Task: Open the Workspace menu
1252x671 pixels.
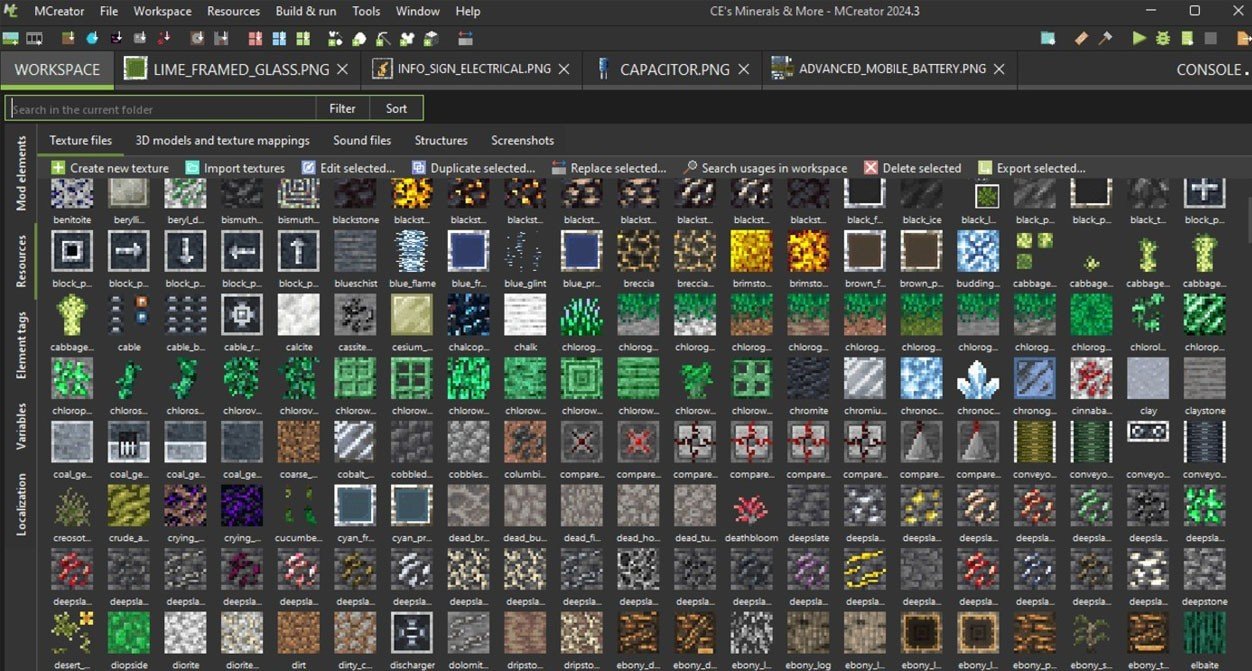Action: [x=162, y=11]
